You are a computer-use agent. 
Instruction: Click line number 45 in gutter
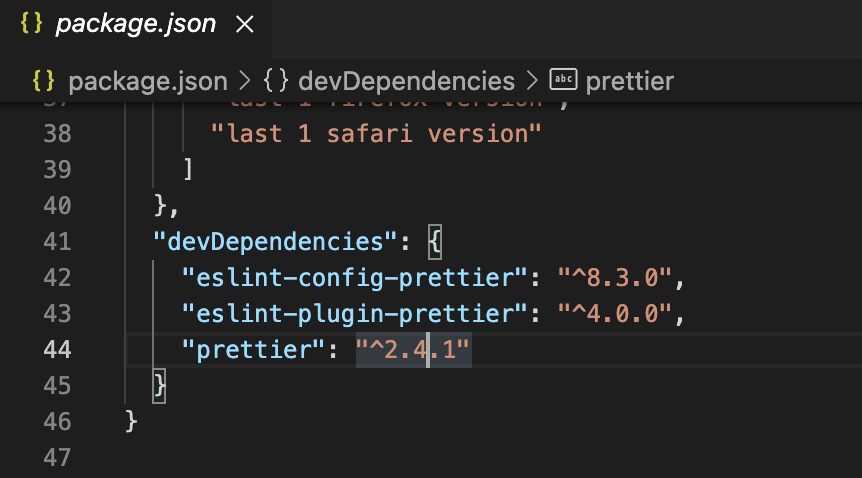point(57,386)
